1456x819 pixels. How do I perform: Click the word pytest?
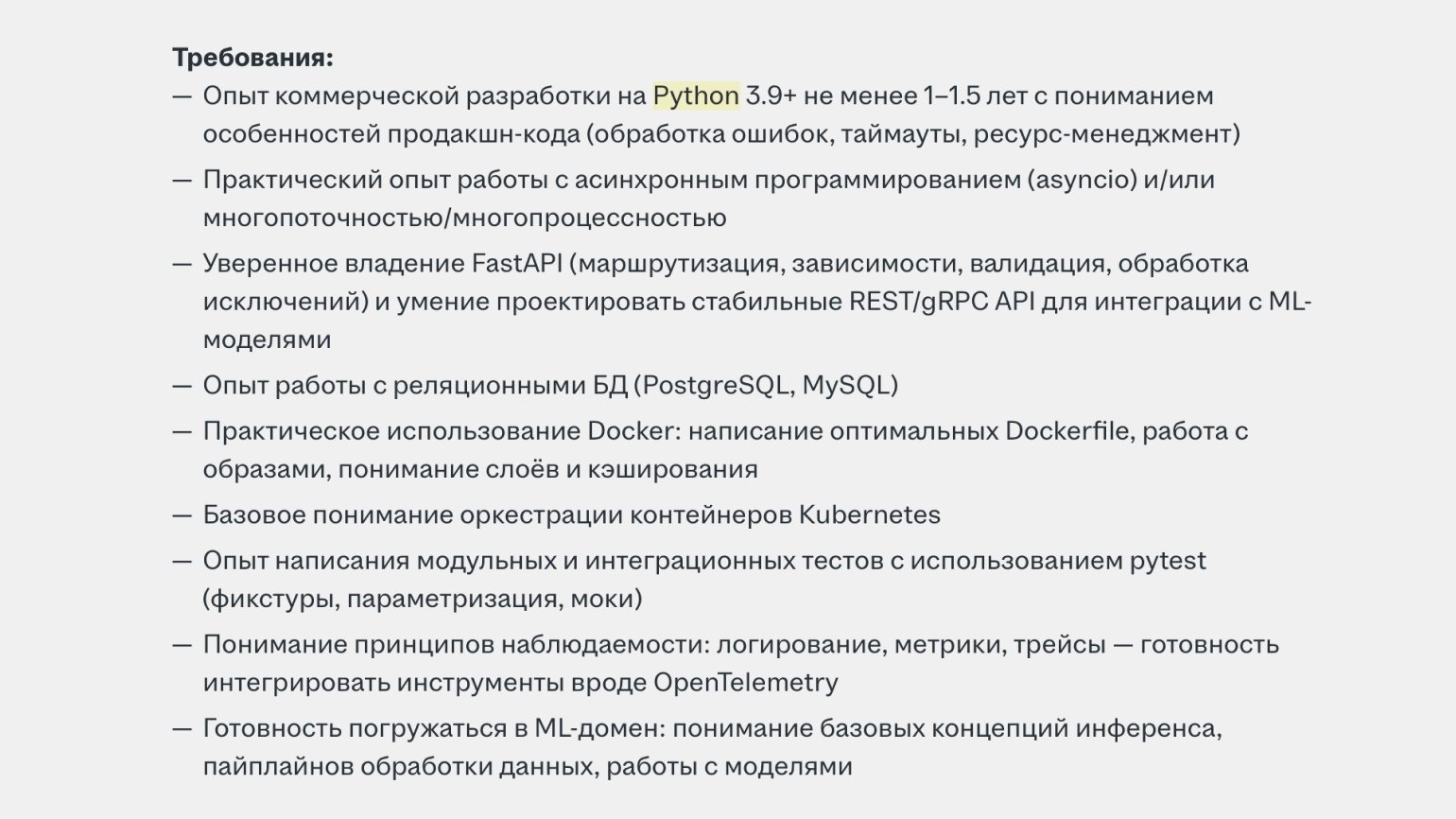tap(1168, 562)
